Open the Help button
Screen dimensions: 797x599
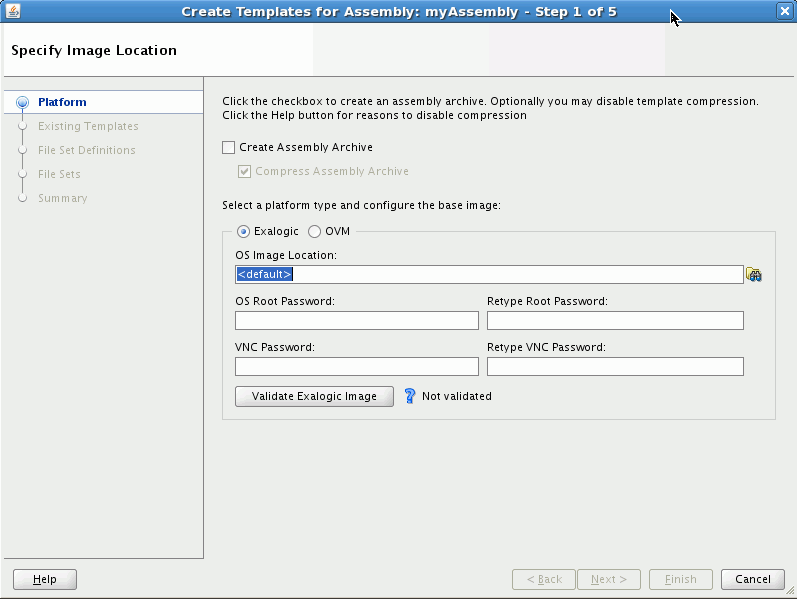point(45,579)
